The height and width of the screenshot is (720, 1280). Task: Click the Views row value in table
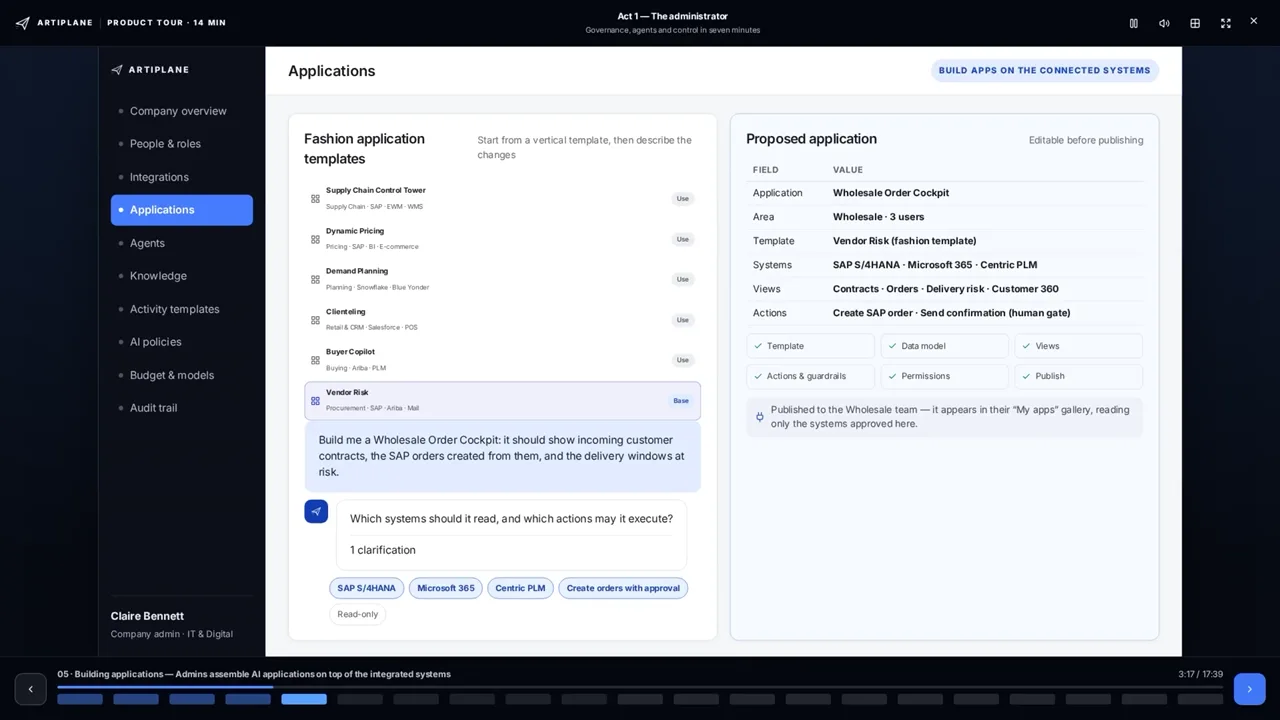click(946, 289)
